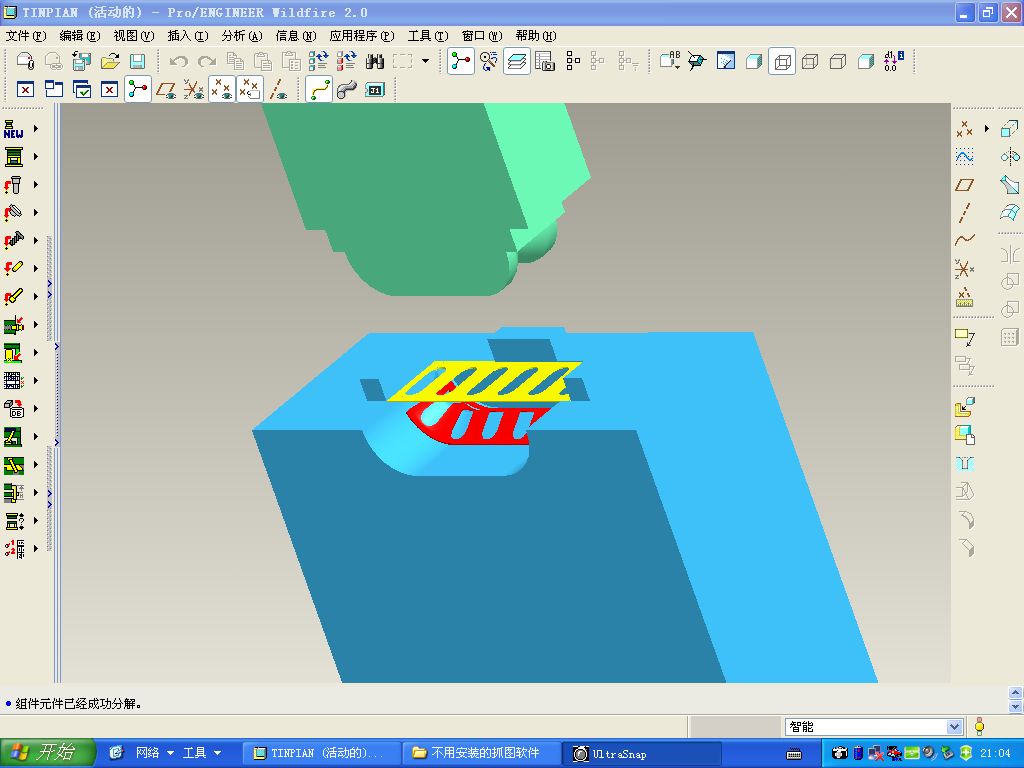Click the J1 tag display icon

click(375, 89)
